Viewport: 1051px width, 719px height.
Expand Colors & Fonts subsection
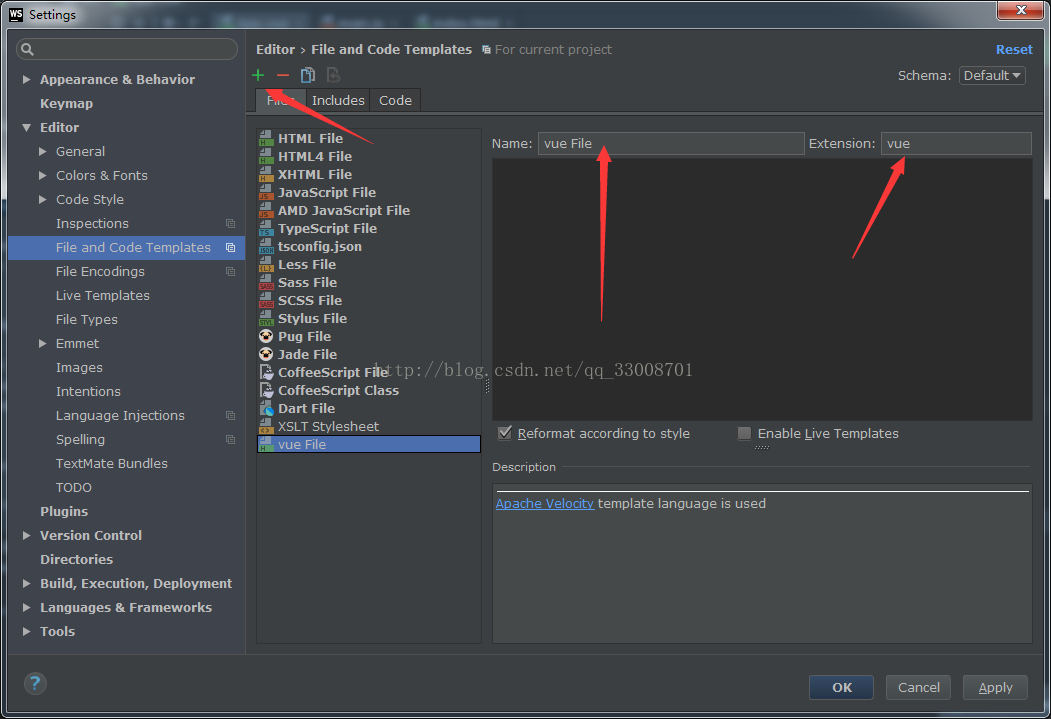pyautogui.click(x=42, y=176)
